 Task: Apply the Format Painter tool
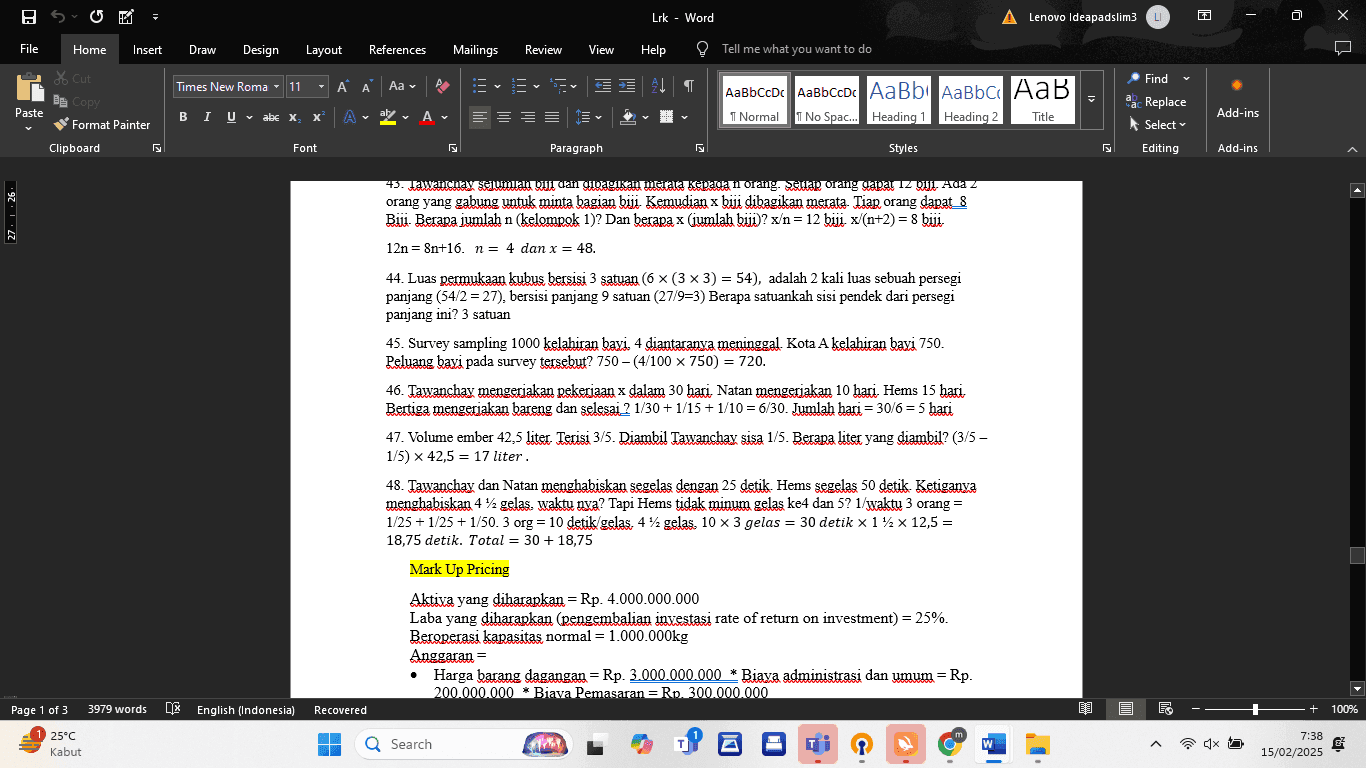tap(102, 125)
